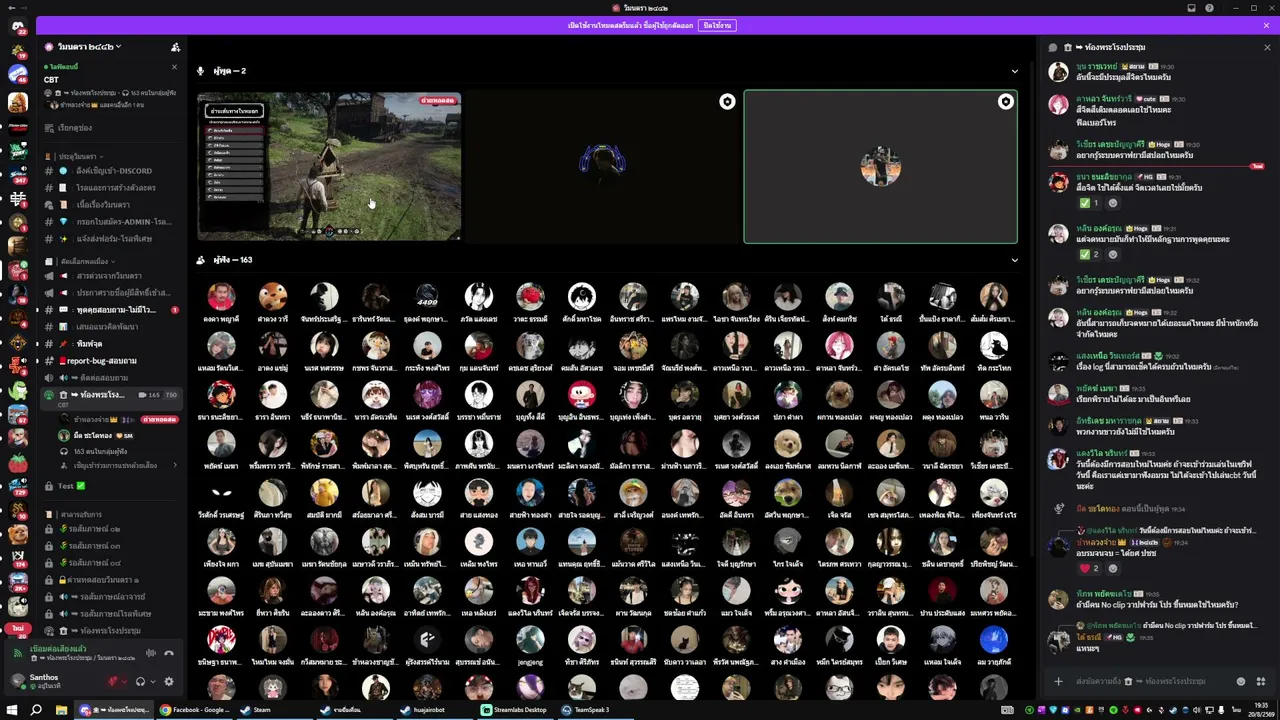1280x720 pixels.
Task: Open user settings gear icon
Action: click(x=169, y=681)
